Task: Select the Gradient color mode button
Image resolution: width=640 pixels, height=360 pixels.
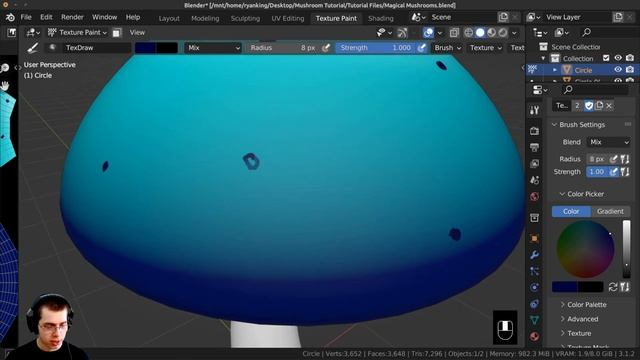Action: [610, 211]
